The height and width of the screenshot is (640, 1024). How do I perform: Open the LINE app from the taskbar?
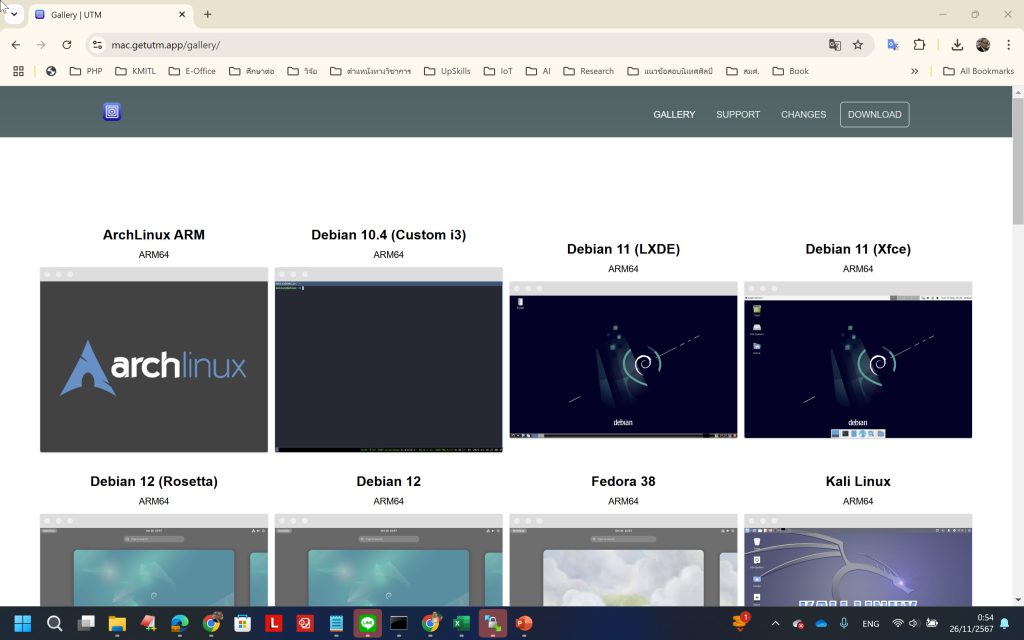[x=368, y=623]
